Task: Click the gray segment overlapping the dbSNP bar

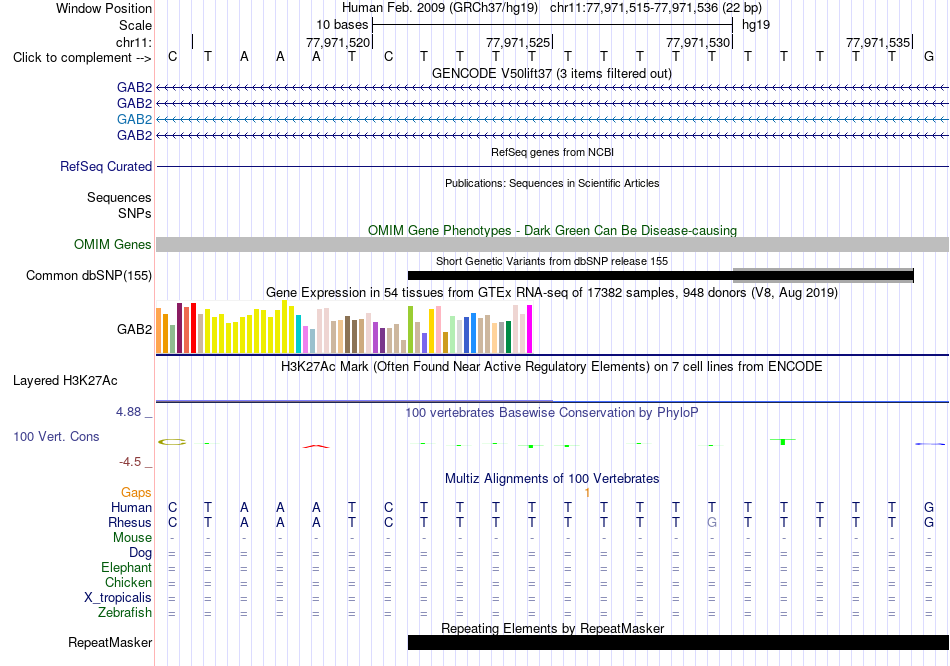Action: click(823, 276)
